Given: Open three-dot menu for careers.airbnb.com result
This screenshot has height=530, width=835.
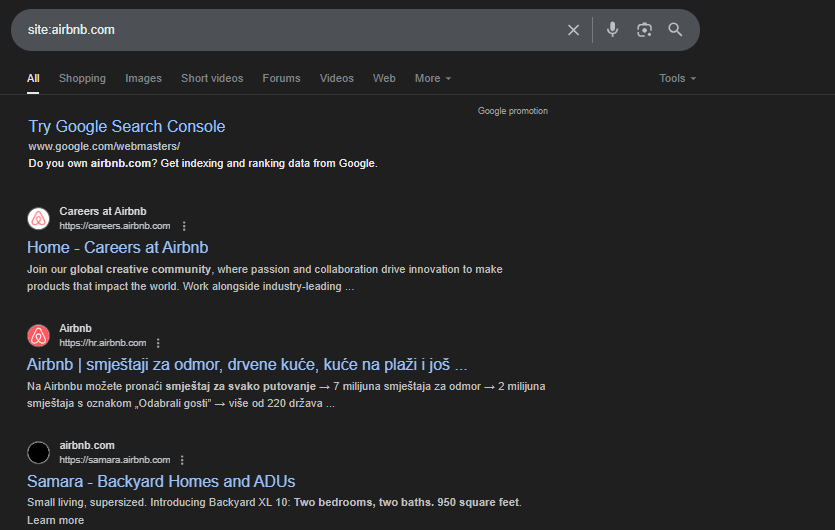Looking at the screenshot, I should tap(183, 227).
